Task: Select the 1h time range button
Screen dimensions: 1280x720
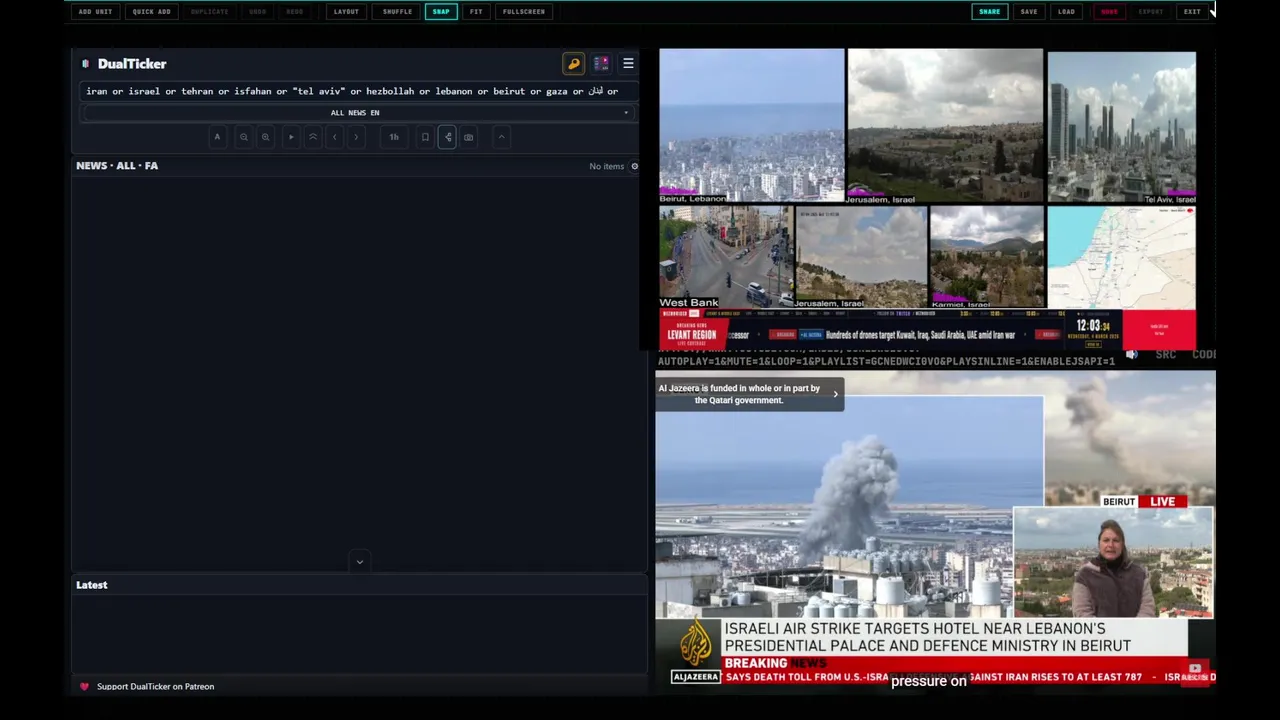Action: 394,137
